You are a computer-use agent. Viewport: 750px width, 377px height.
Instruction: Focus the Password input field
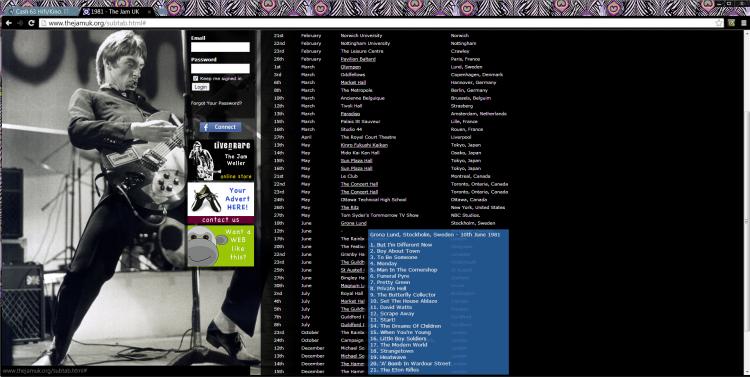[220, 68]
